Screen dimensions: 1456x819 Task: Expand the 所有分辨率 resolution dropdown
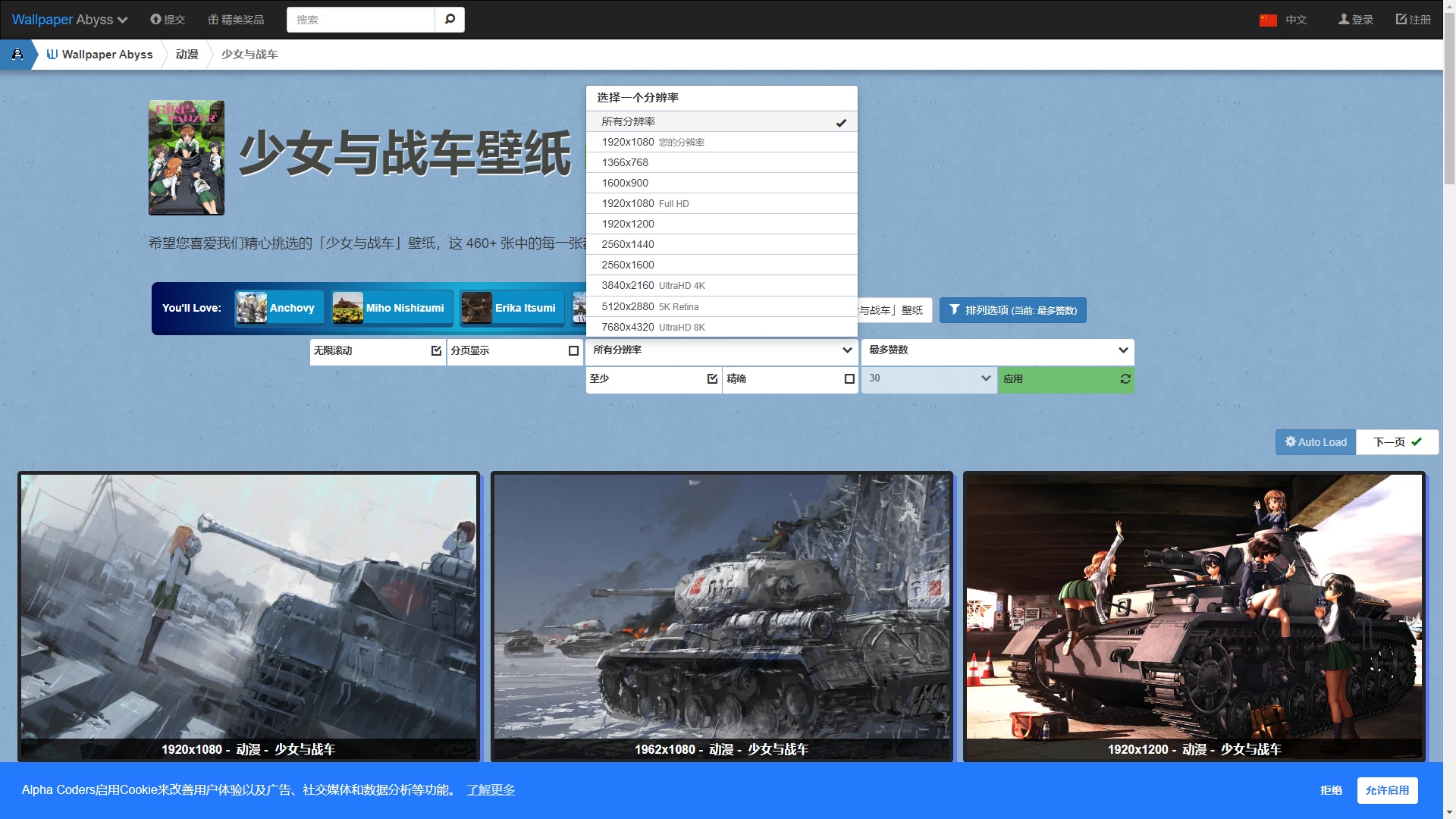721,350
